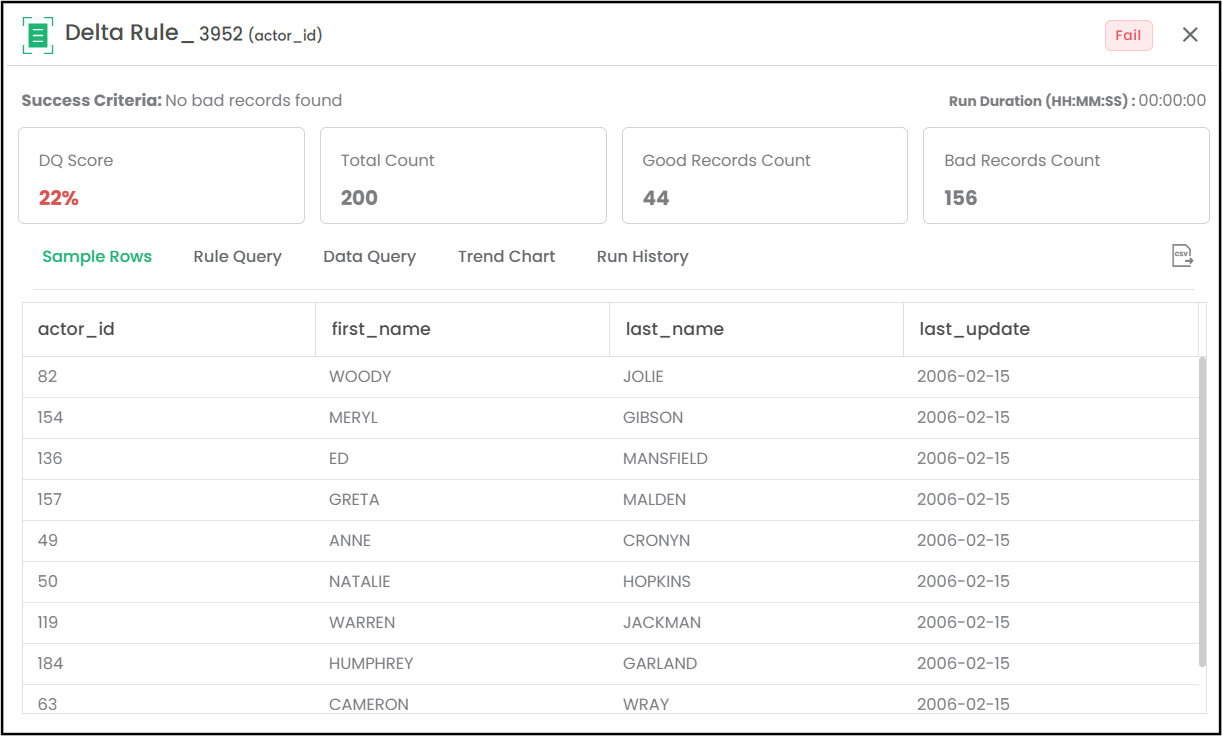Click the green Delta Rule document icon
1222x736 pixels.
38,35
